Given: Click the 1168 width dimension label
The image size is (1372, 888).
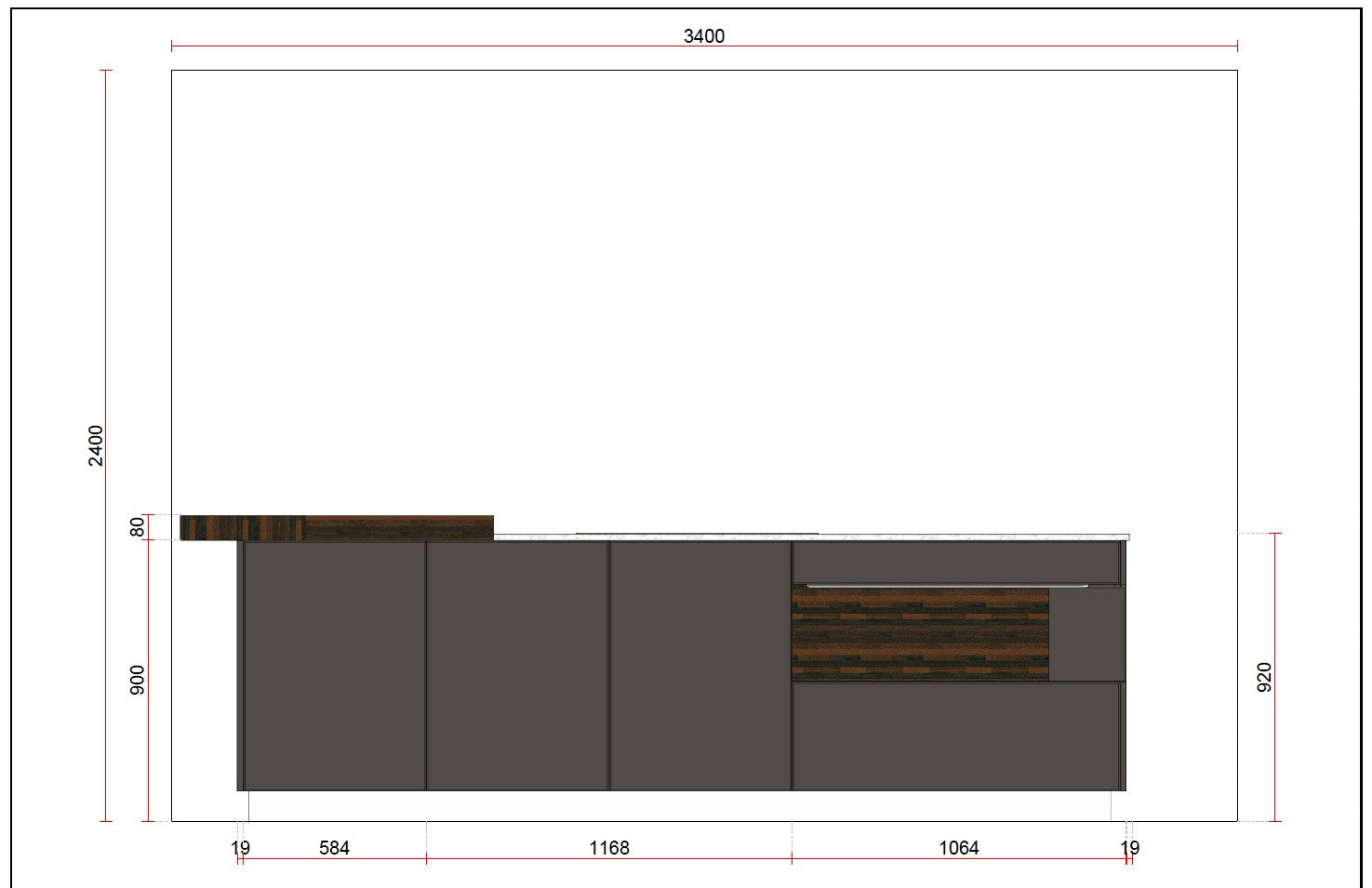Looking at the screenshot, I should click(x=609, y=847).
